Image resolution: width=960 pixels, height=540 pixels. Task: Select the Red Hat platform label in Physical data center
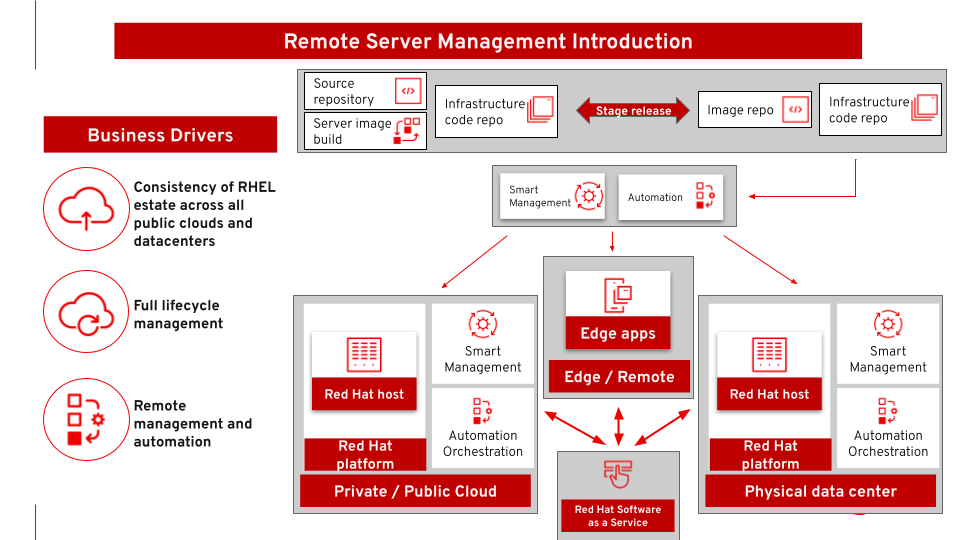pos(770,454)
